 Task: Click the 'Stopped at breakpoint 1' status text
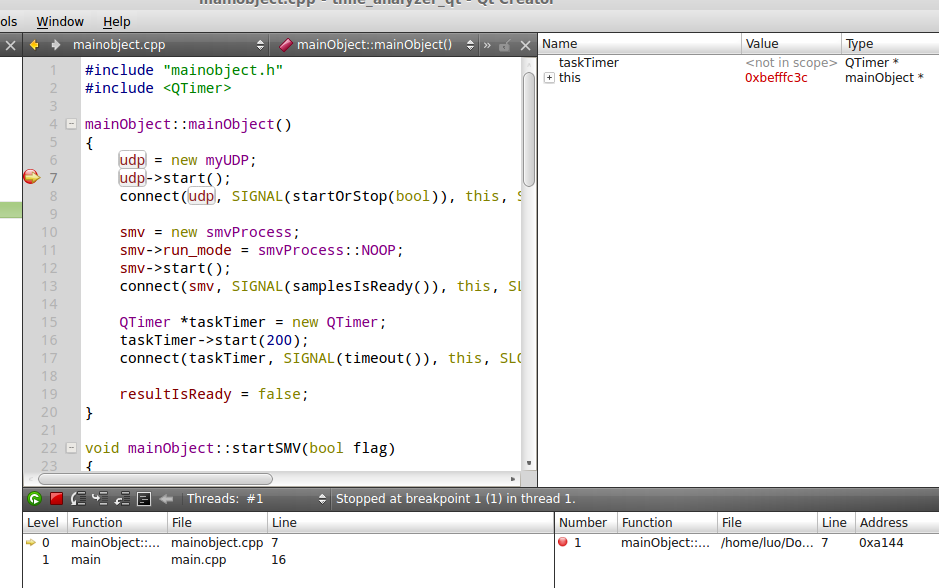pos(455,499)
